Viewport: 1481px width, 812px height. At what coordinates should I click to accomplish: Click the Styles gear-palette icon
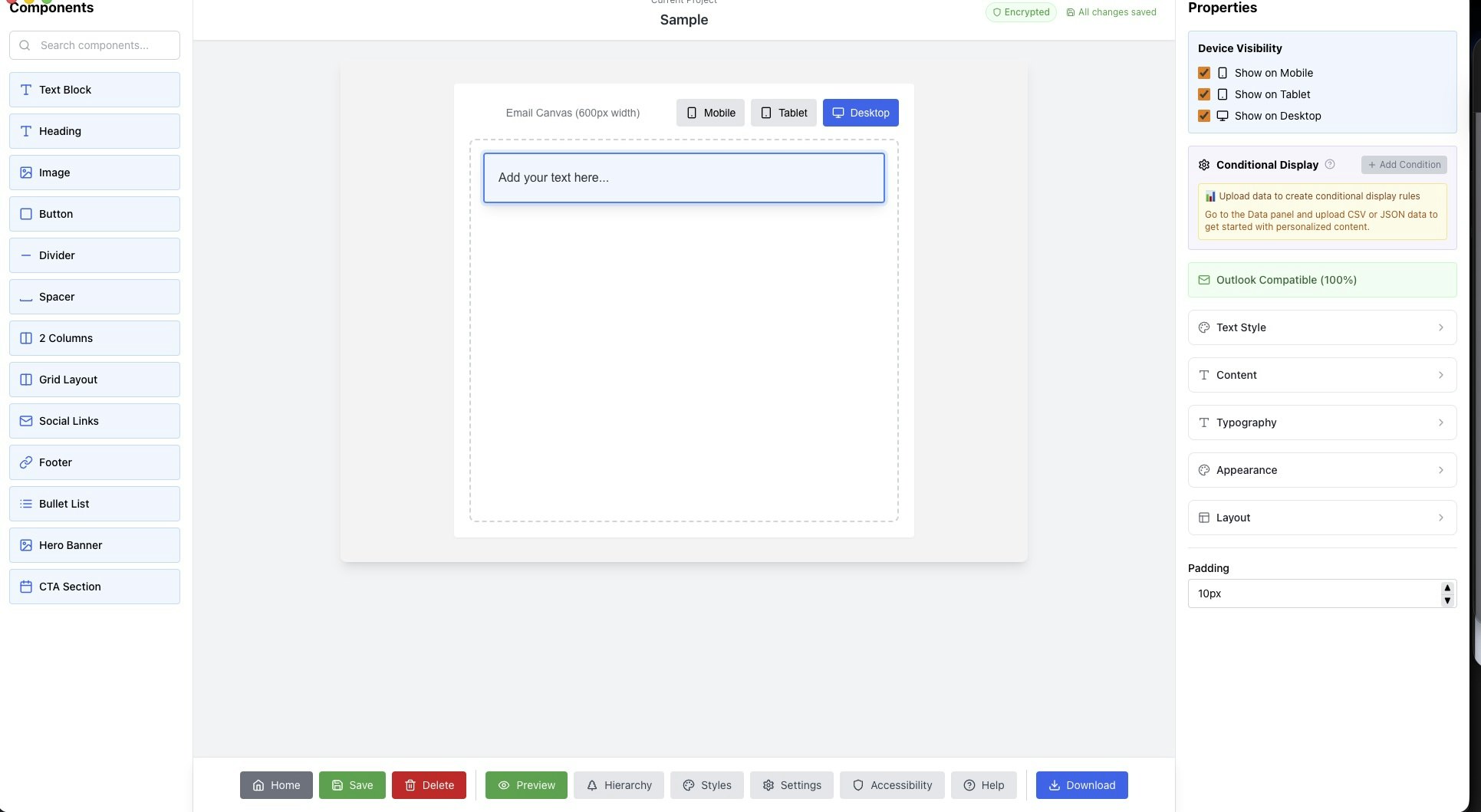tap(688, 785)
